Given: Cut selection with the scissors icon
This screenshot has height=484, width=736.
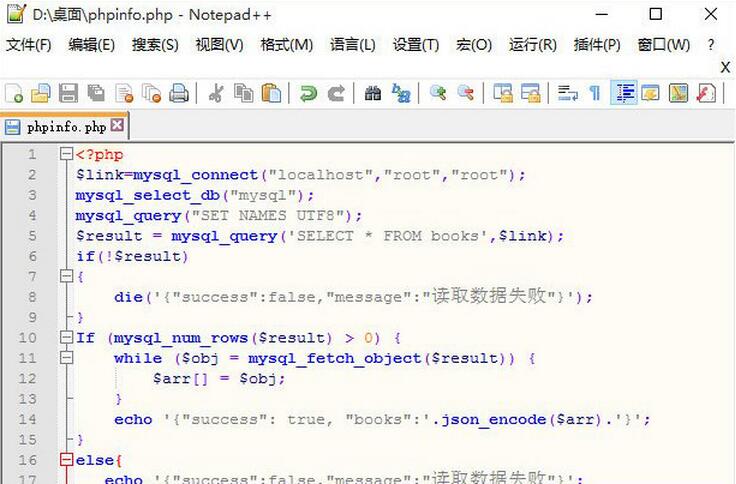Looking at the screenshot, I should pos(215,93).
